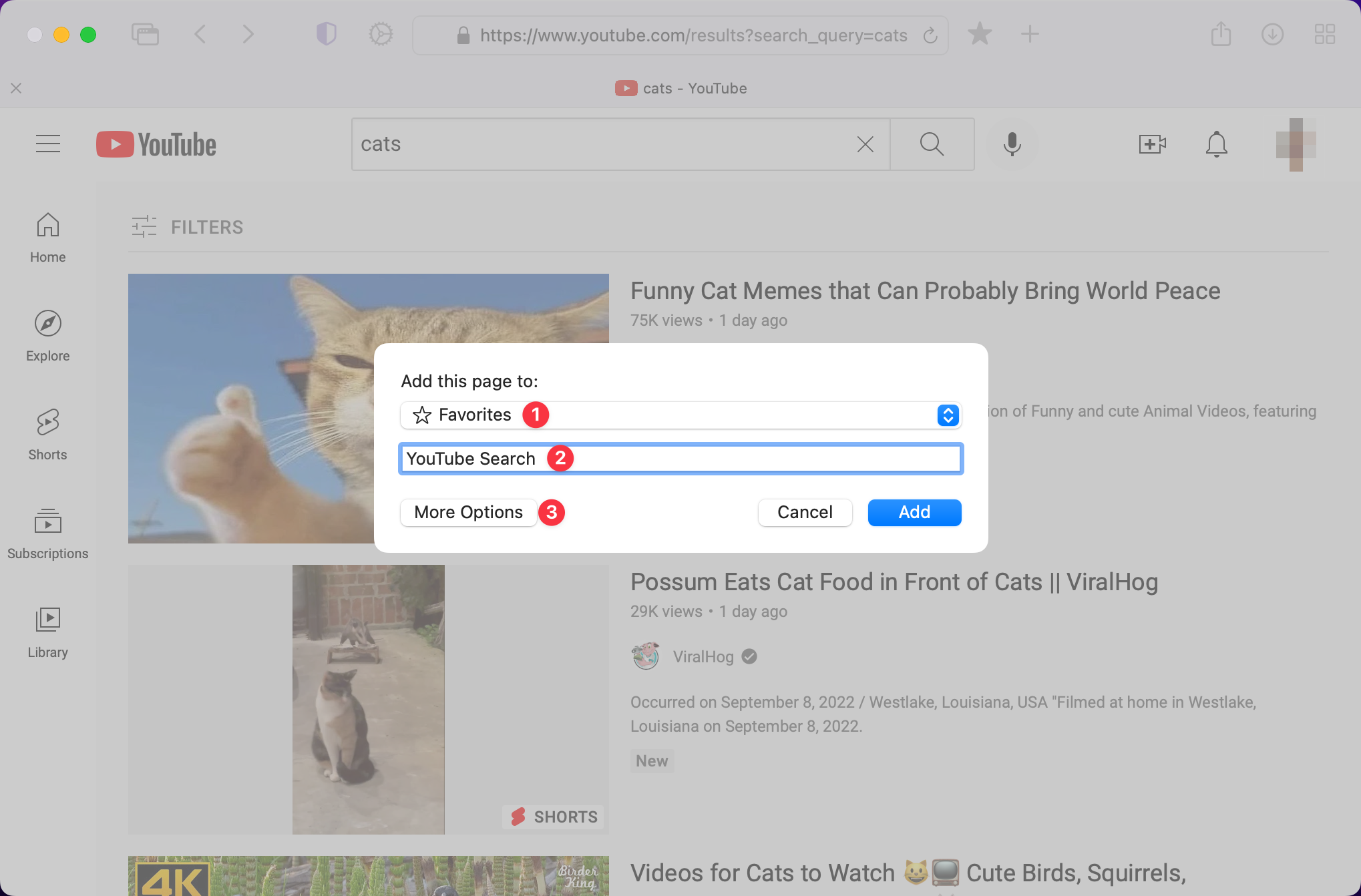
Task: Open the Subscriptions sidebar icon
Action: (x=47, y=522)
